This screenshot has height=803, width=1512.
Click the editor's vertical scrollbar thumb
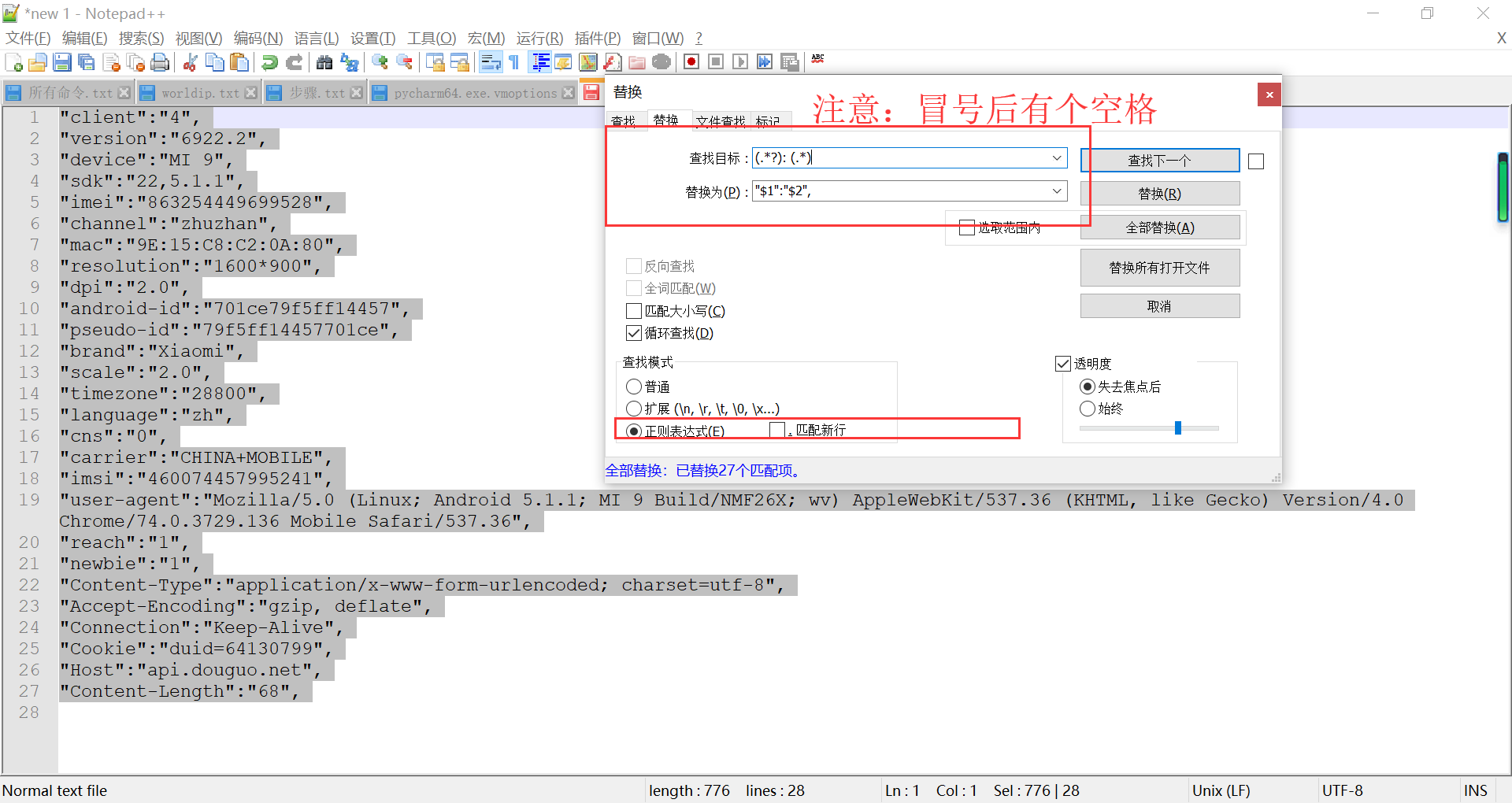tap(1503, 187)
